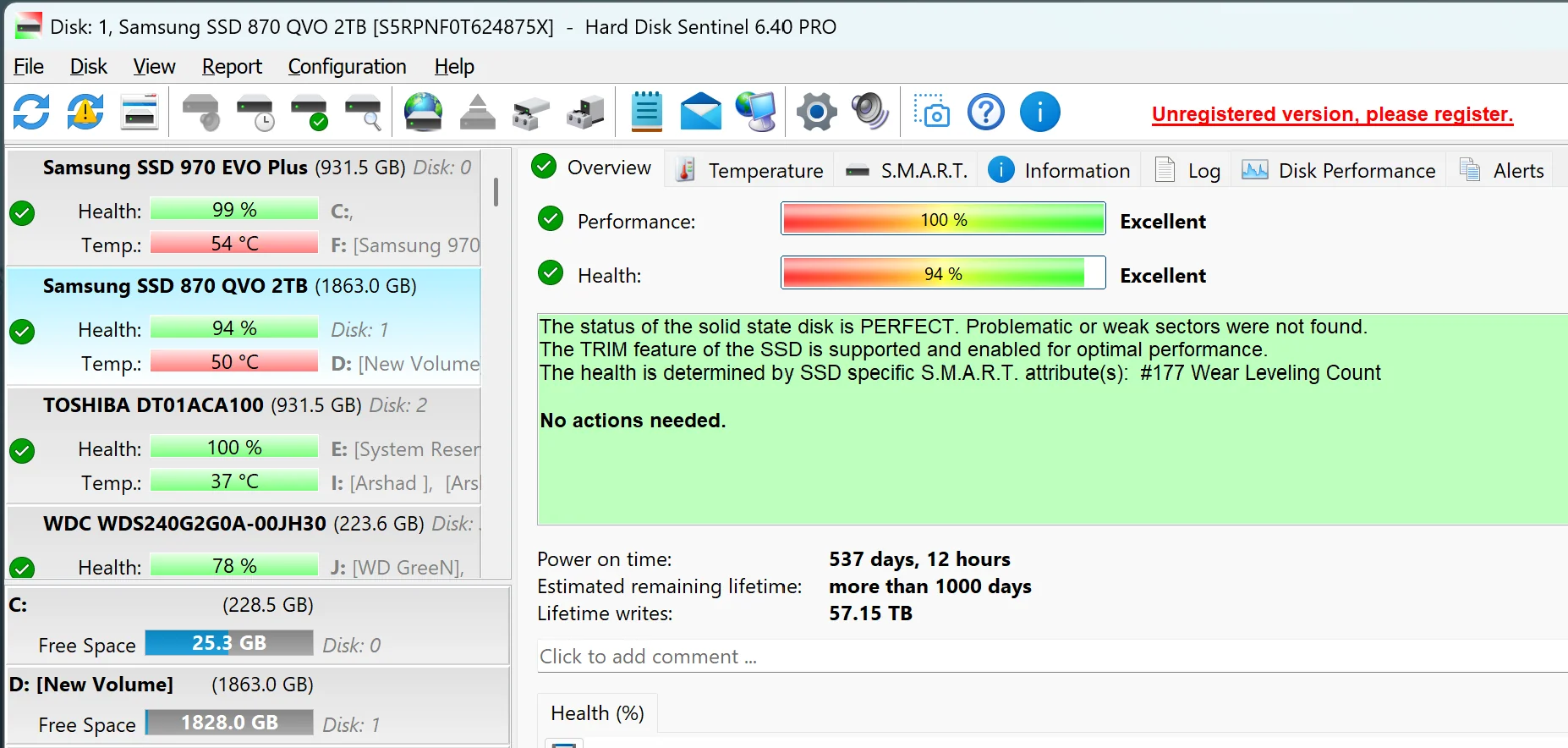1568x748 pixels.
Task: Select TOSHIBA DT01ACA100 disk entry
Action: [244, 445]
